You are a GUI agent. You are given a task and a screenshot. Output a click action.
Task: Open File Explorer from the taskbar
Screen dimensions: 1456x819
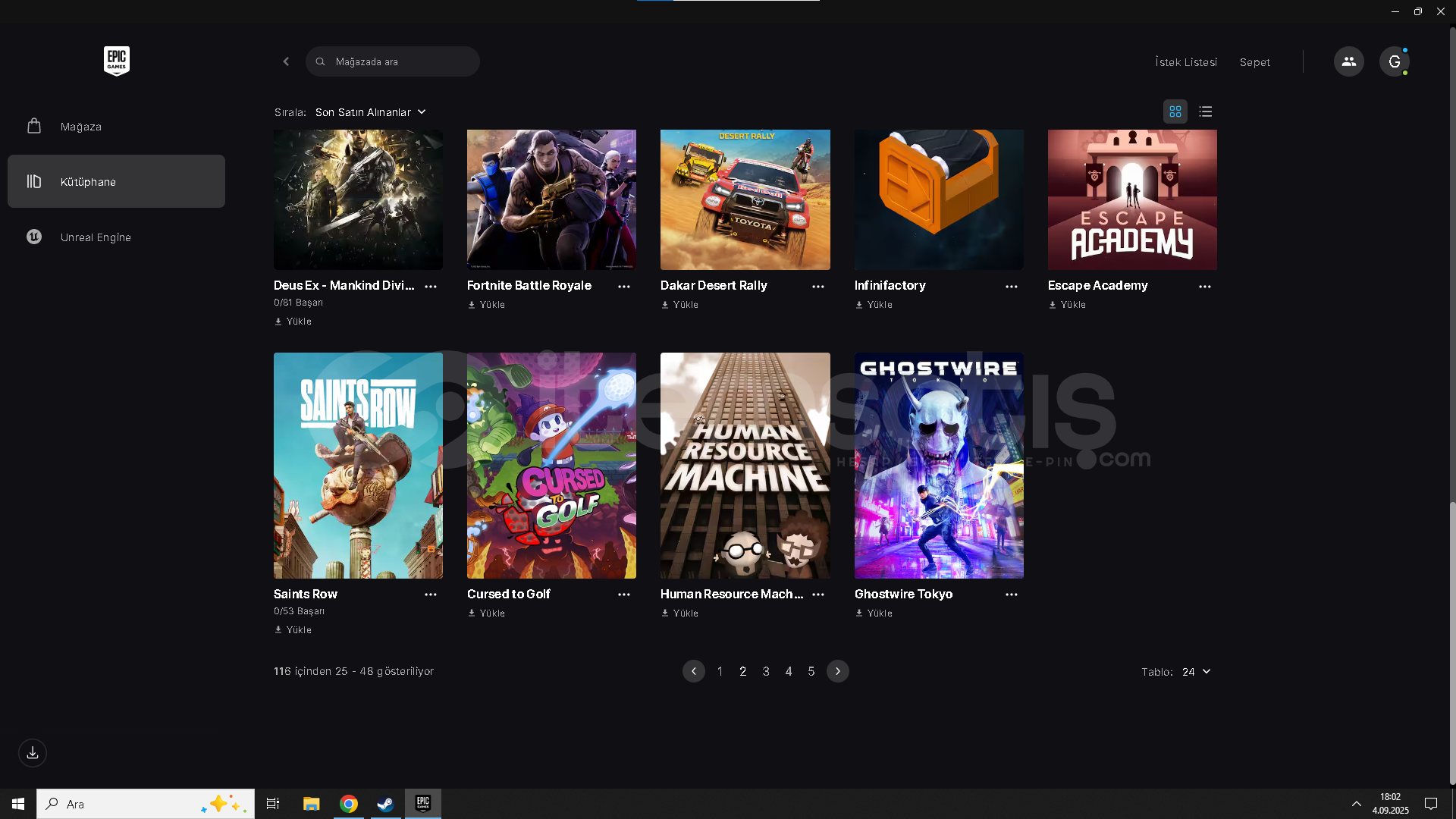(311, 804)
